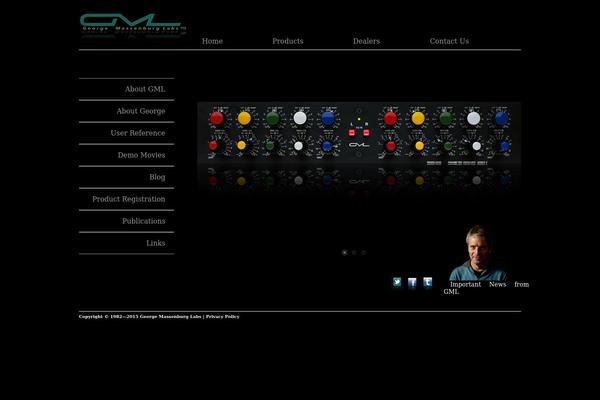Open User Reference page

[138, 133]
